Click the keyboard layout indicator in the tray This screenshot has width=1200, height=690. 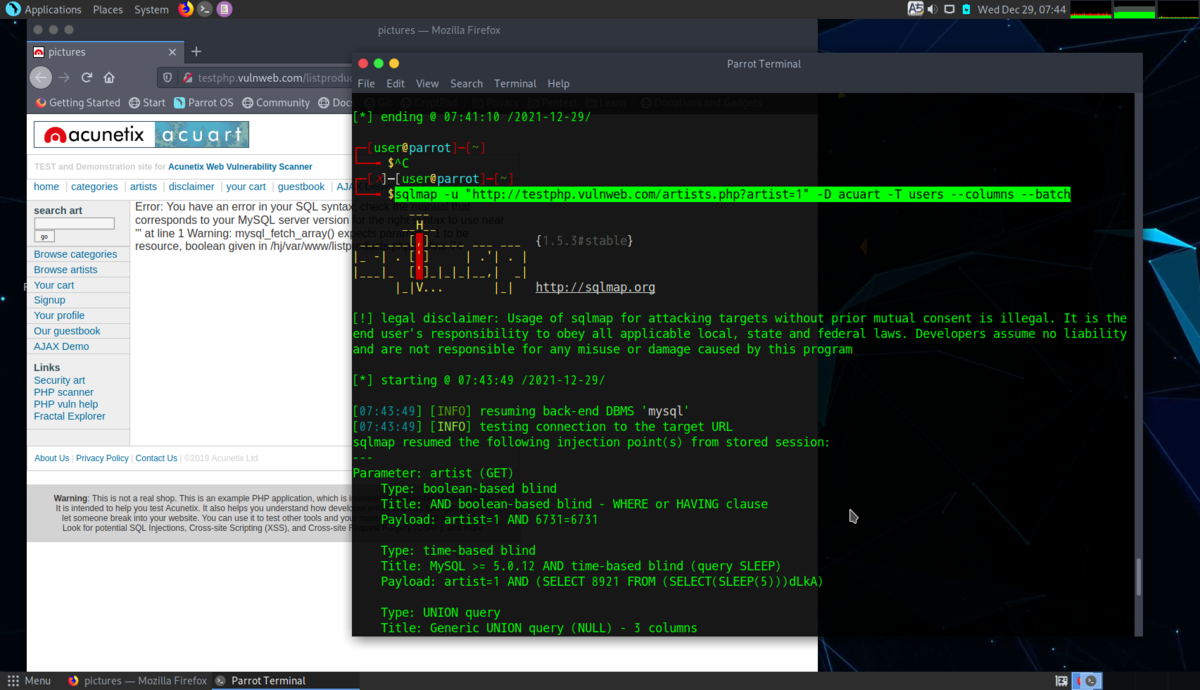(915, 9)
